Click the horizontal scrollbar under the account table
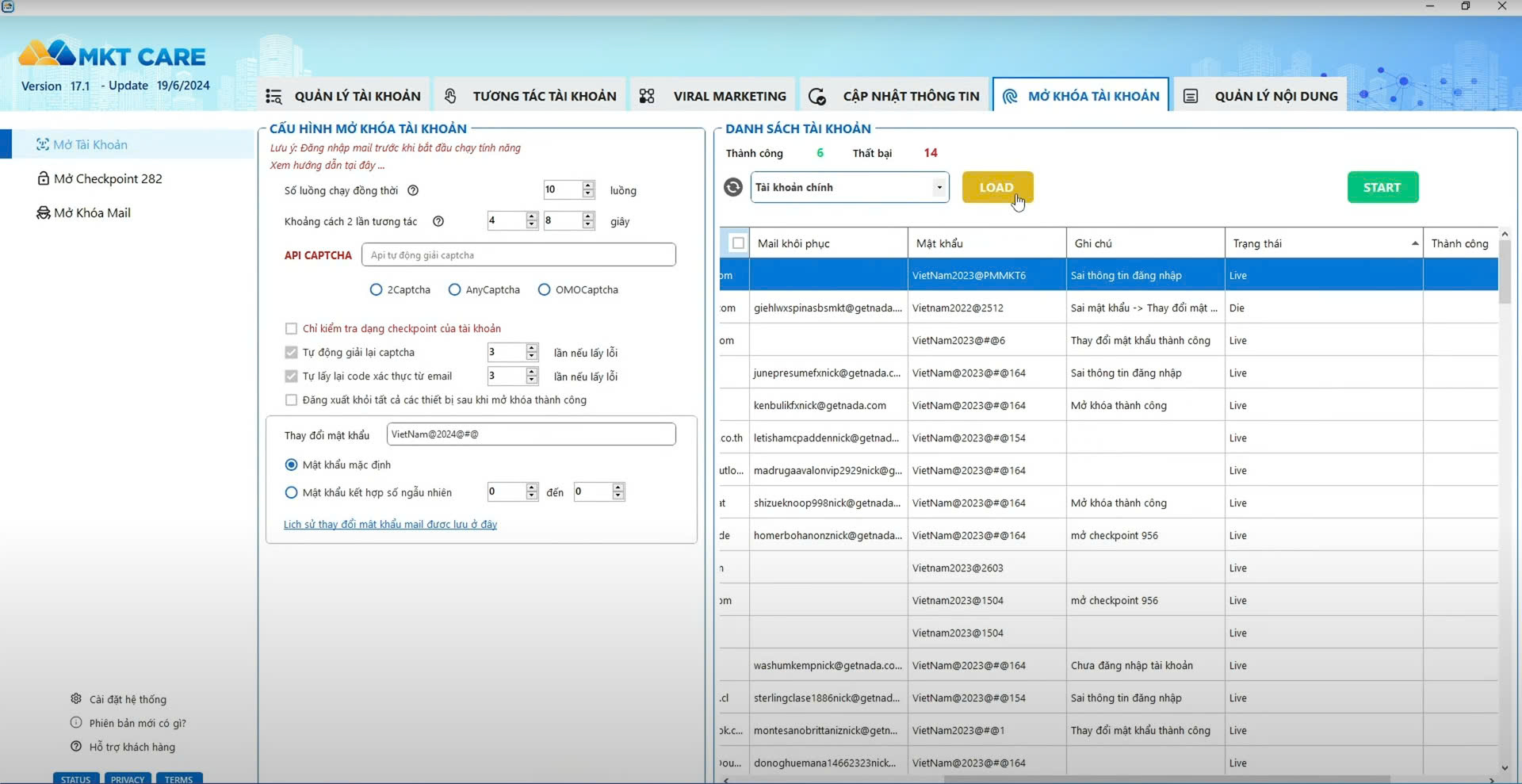 click(x=1166, y=779)
